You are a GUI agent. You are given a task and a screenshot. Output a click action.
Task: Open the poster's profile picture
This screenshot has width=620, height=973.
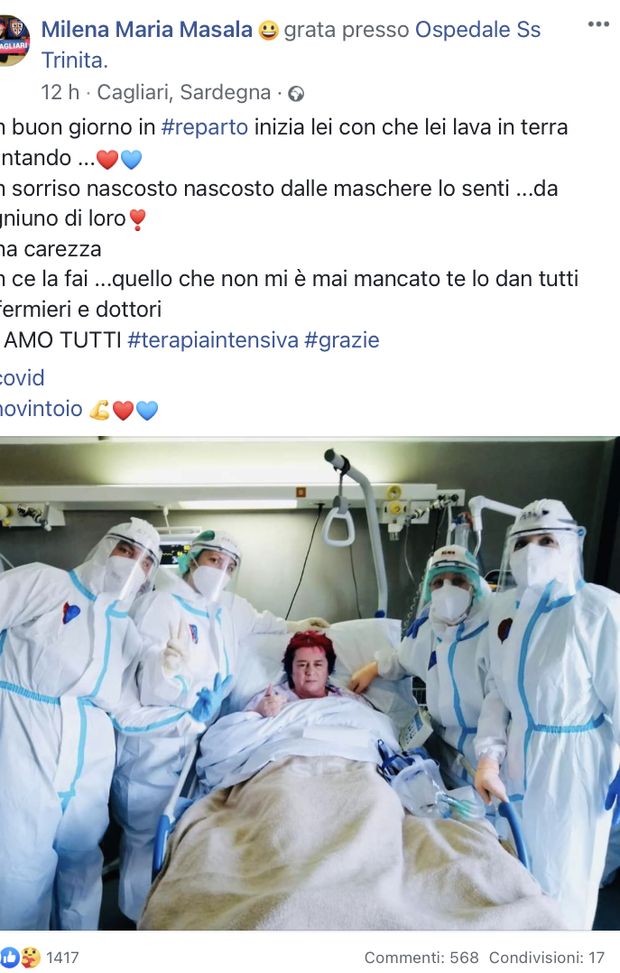click(14, 40)
